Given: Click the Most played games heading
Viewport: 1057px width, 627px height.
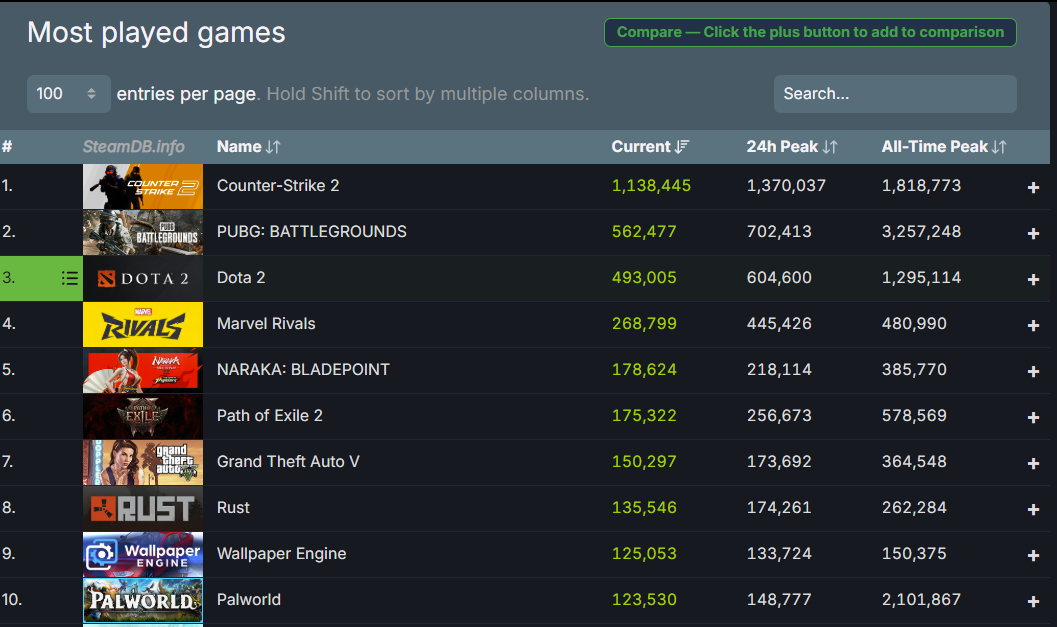Looking at the screenshot, I should (156, 33).
